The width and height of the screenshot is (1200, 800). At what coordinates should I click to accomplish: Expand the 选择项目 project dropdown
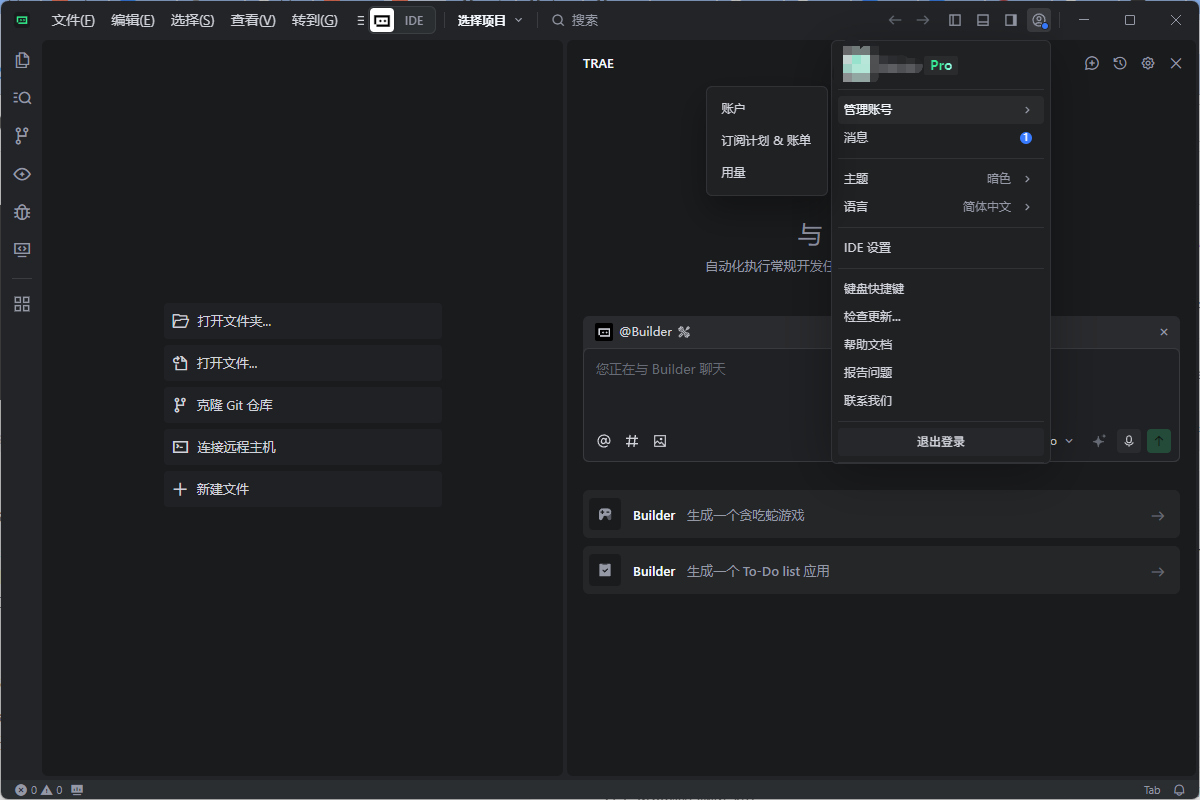coord(490,20)
